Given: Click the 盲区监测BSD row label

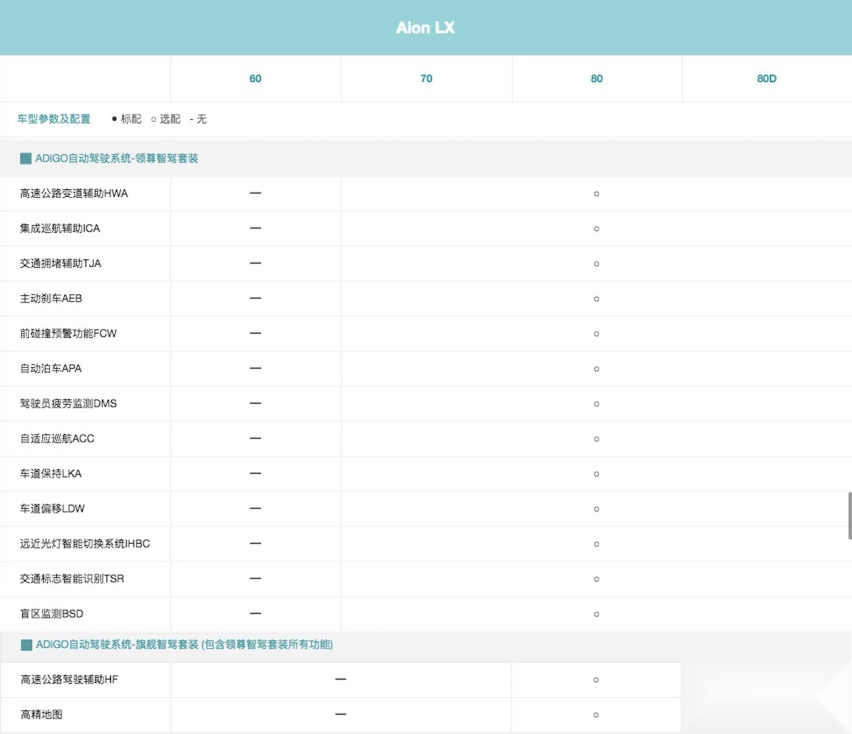Looking at the screenshot, I should (x=52, y=614).
